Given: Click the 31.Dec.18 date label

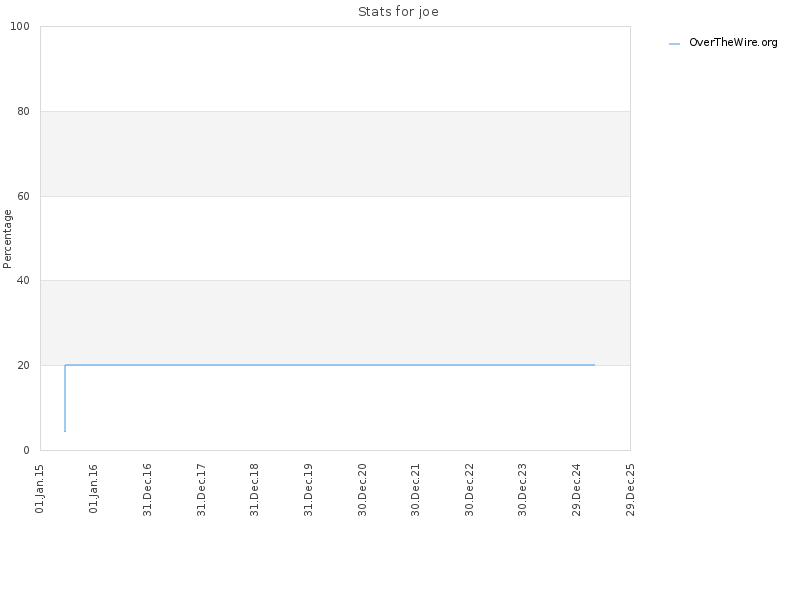Looking at the screenshot, I should [x=255, y=490].
